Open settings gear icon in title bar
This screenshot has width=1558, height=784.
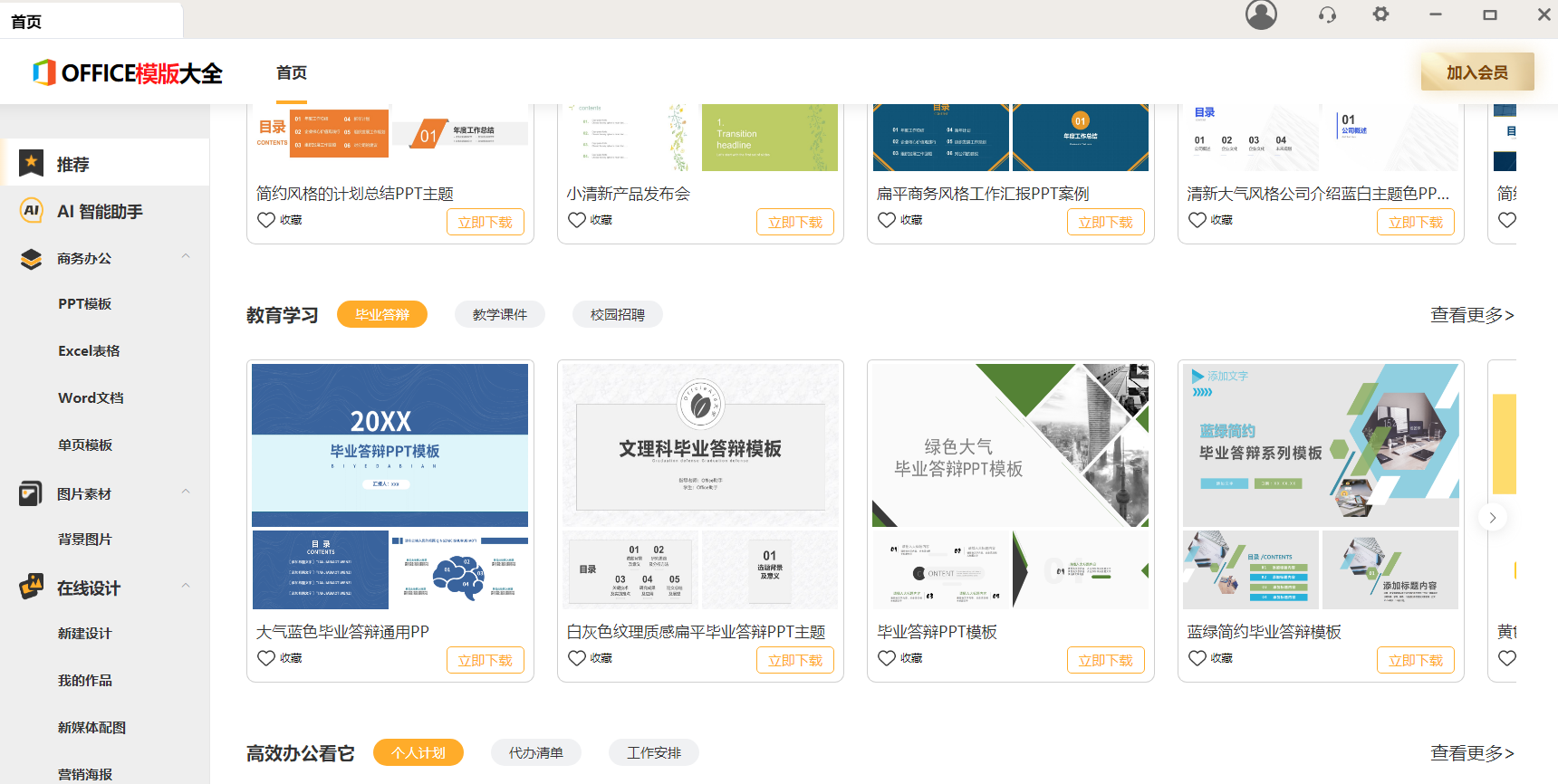[x=1380, y=14]
